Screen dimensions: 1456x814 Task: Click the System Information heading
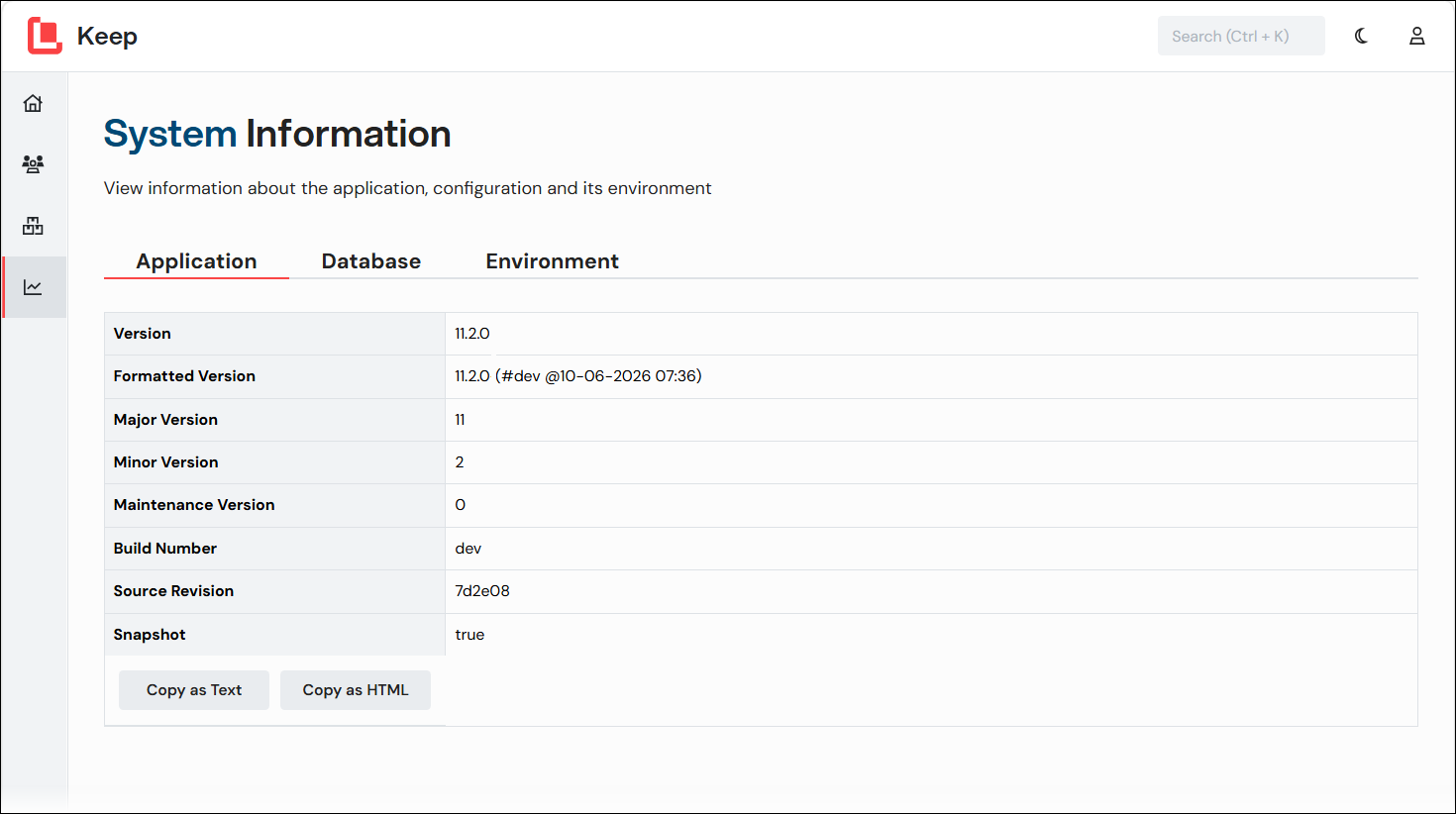point(277,134)
